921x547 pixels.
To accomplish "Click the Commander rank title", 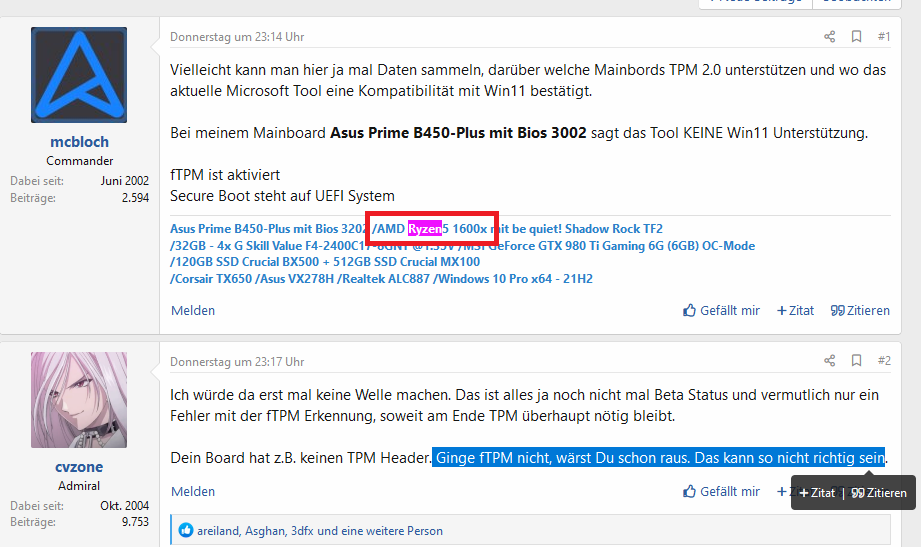I will pyautogui.click(x=79, y=160).
